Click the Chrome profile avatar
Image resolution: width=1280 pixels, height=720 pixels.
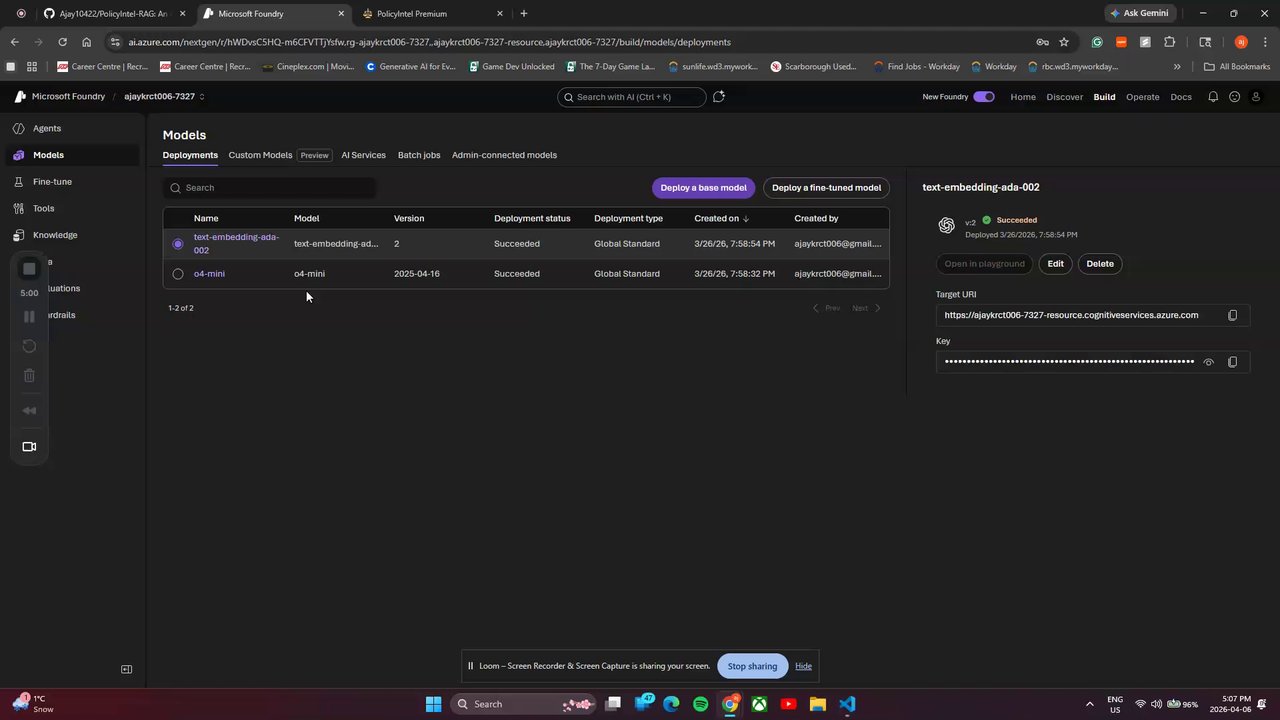1241,42
